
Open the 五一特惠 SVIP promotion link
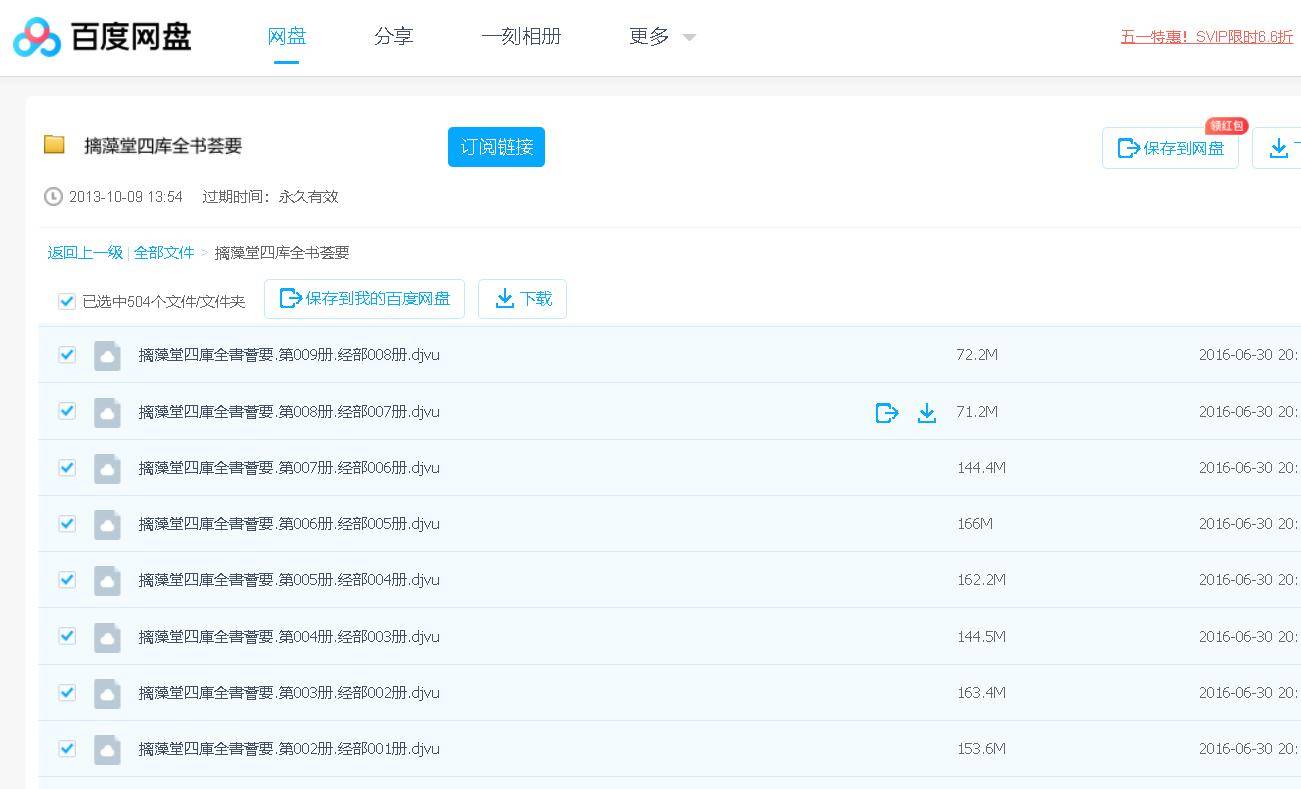(x=1206, y=37)
